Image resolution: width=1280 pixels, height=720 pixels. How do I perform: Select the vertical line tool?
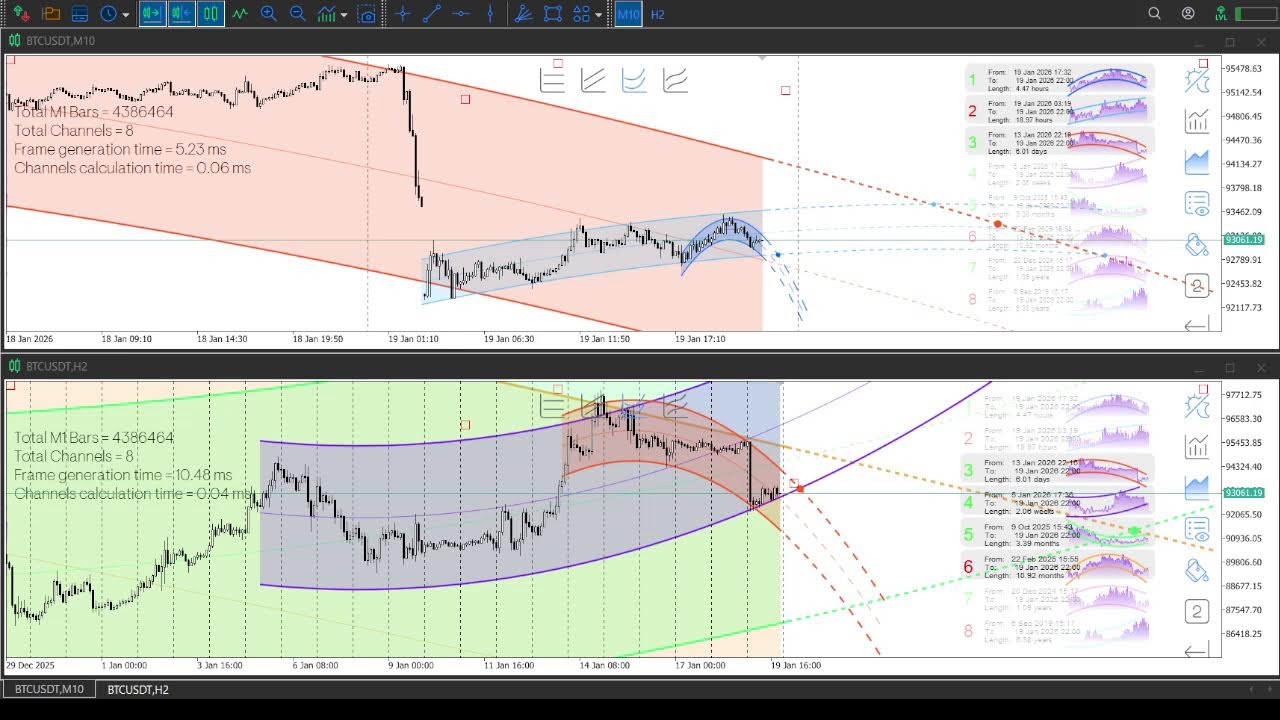pos(490,14)
